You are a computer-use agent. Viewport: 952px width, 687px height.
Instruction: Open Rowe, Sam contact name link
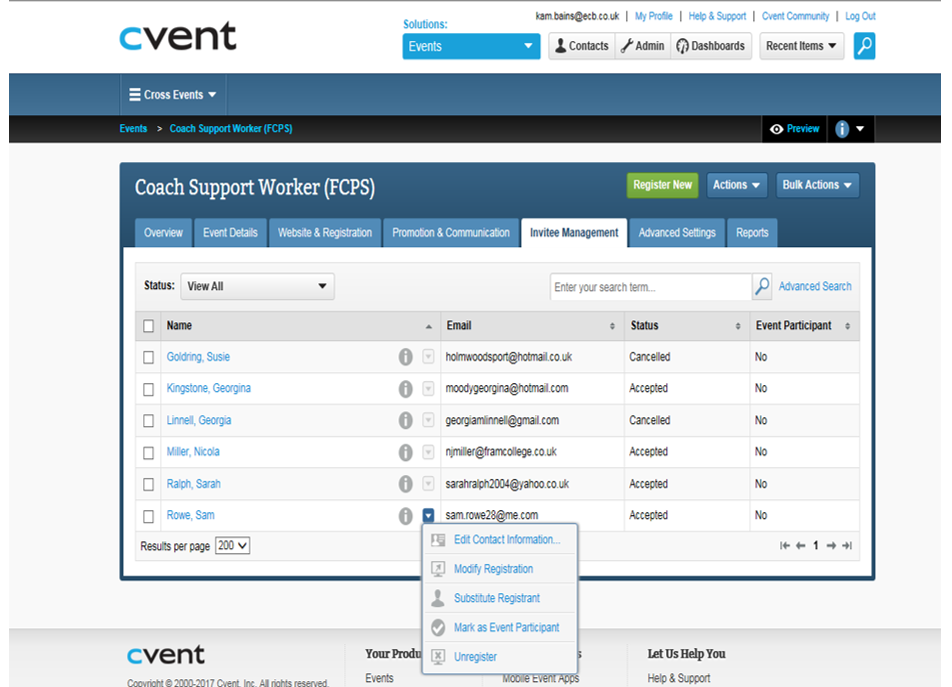(191, 515)
